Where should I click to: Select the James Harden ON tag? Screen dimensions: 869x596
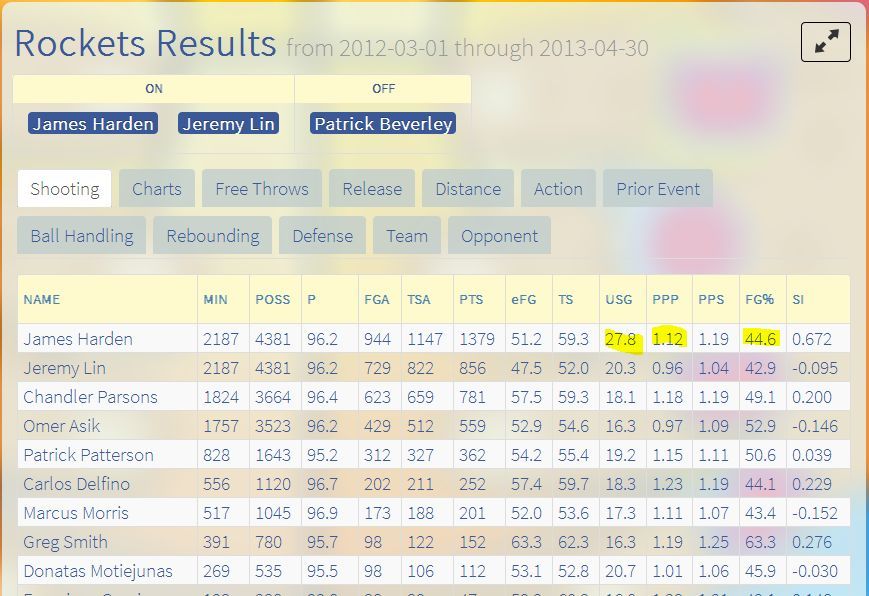point(93,123)
